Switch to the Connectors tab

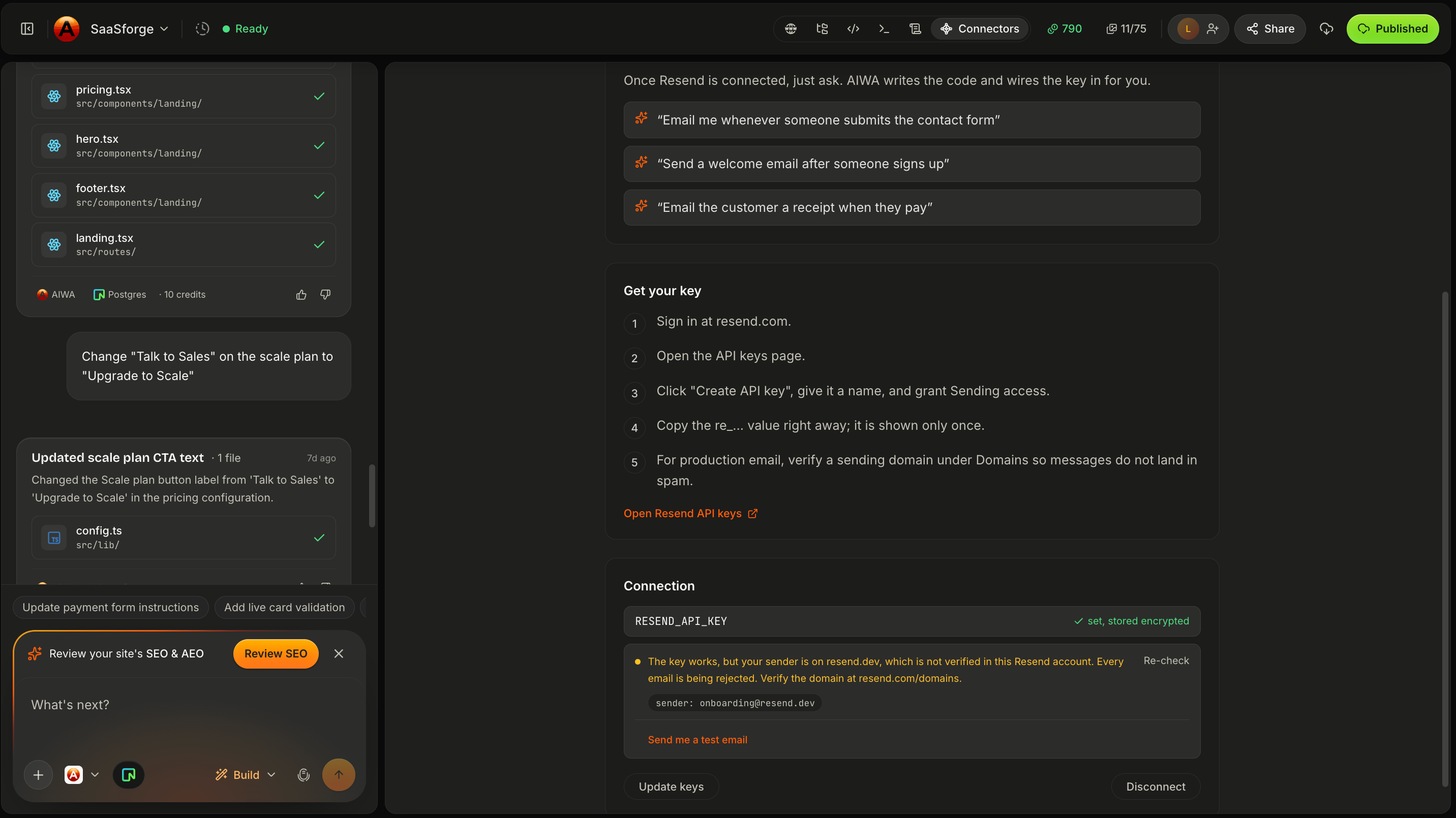(980, 29)
